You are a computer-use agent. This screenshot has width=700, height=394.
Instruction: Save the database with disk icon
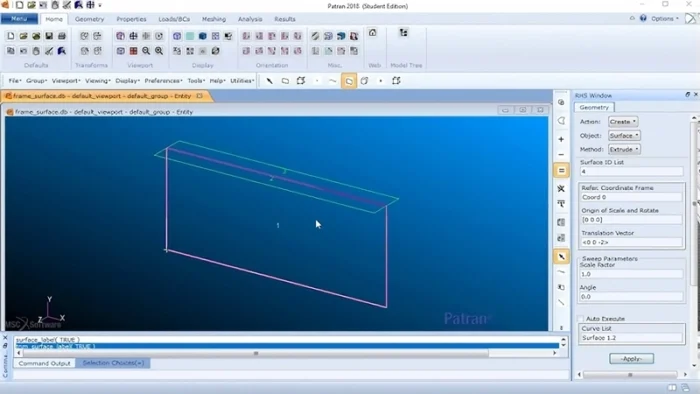click(x=49, y=36)
